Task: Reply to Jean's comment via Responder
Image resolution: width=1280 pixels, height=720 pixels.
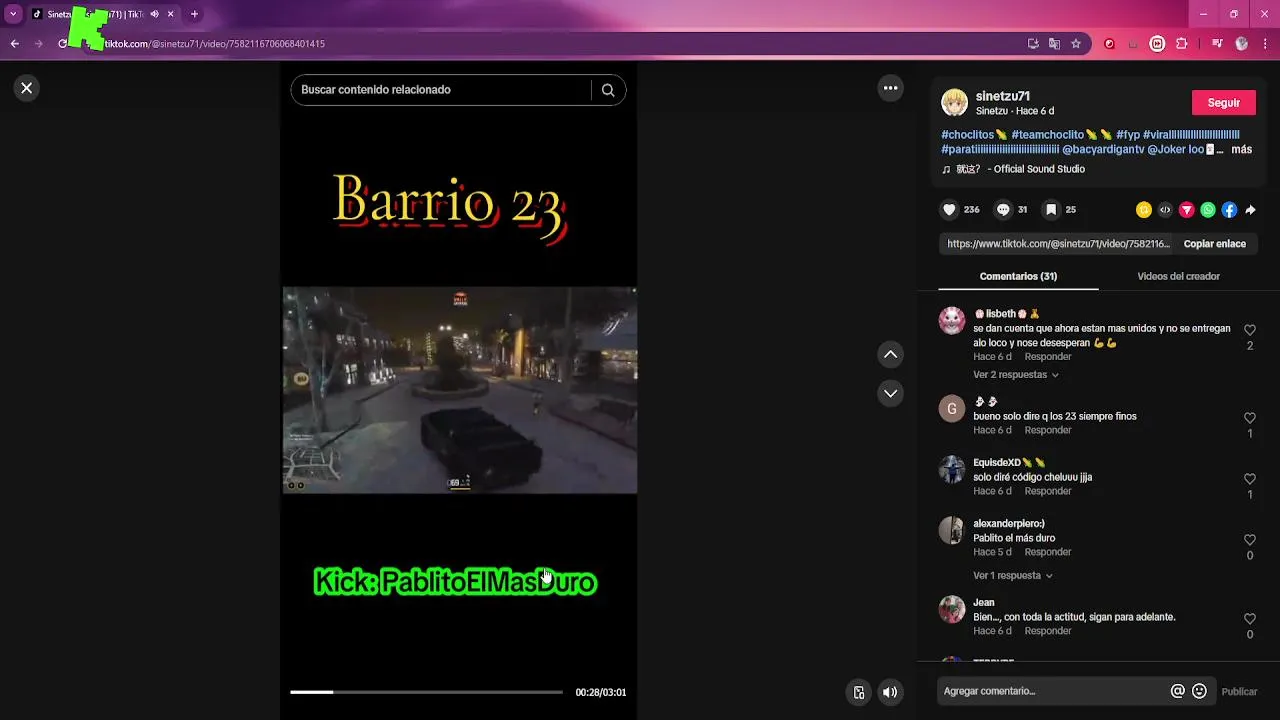Action: (1048, 631)
